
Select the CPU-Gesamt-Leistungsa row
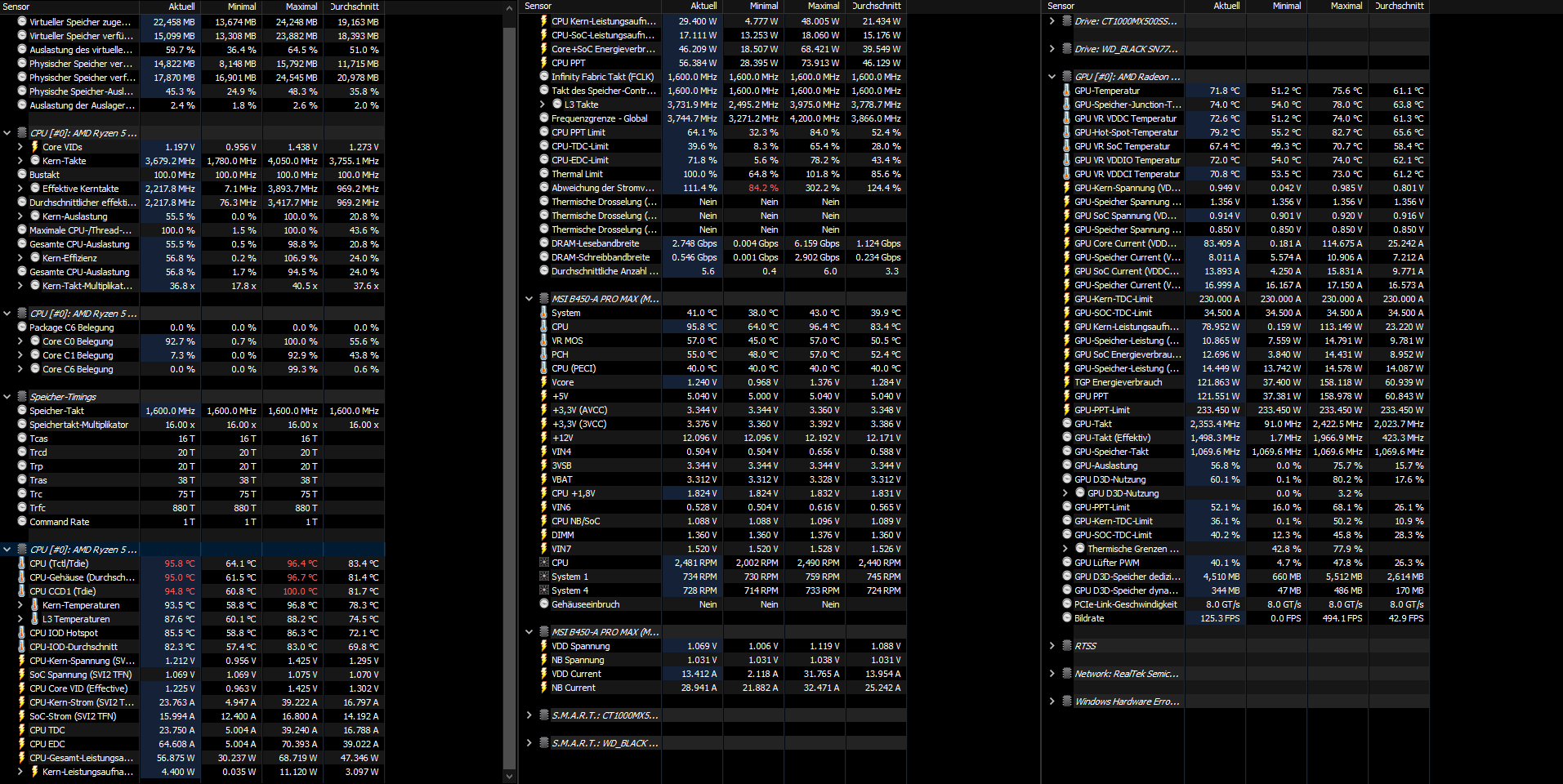(192, 758)
